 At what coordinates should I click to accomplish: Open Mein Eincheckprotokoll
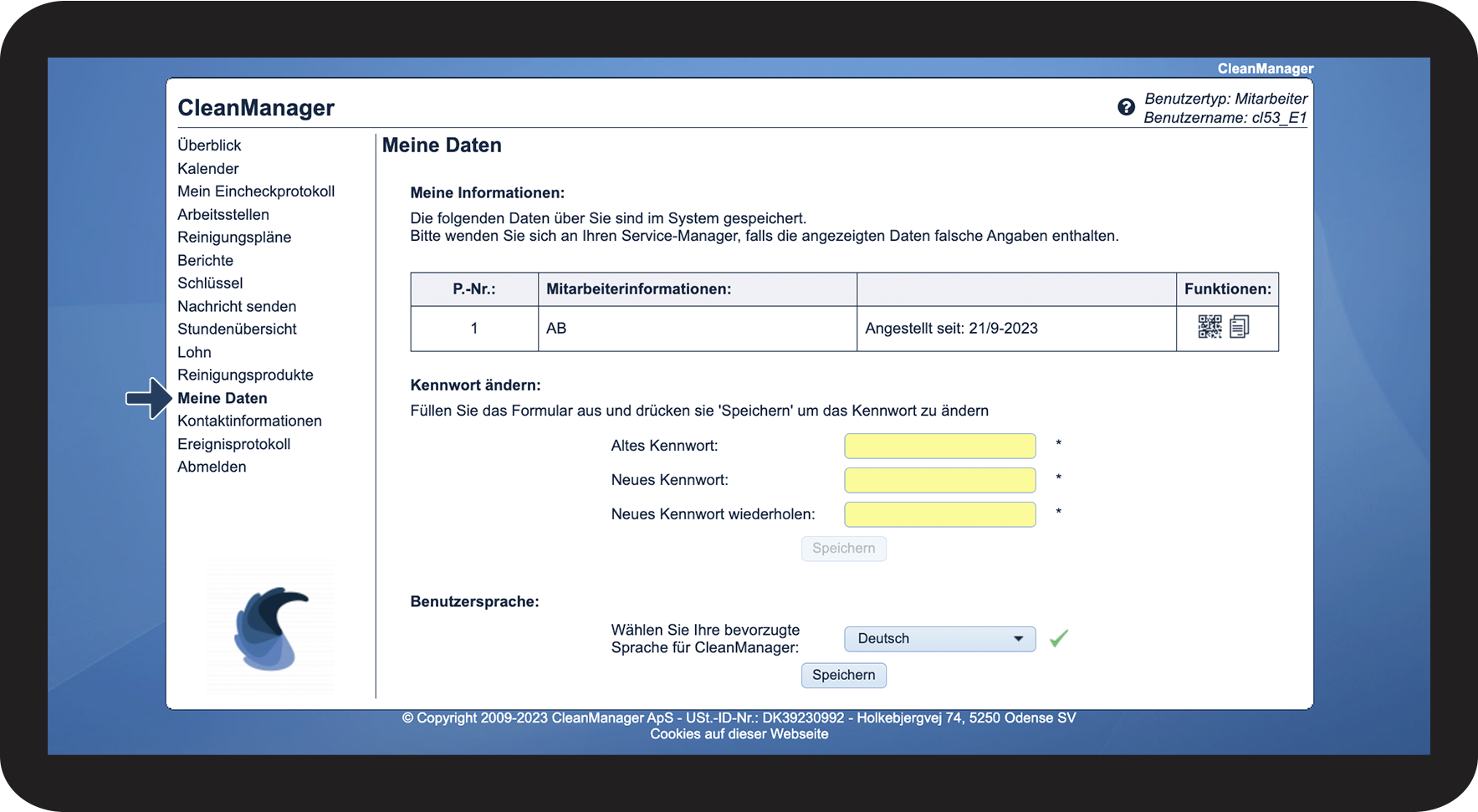pyautogui.click(x=256, y=192)
